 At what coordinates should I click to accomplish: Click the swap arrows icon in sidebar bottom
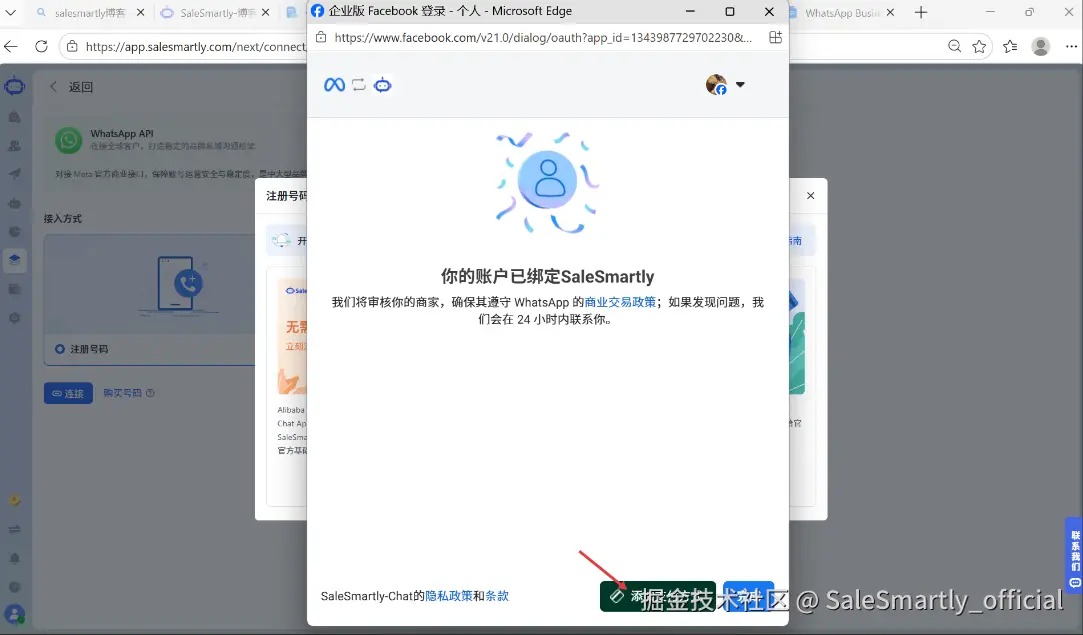[15, 529]
